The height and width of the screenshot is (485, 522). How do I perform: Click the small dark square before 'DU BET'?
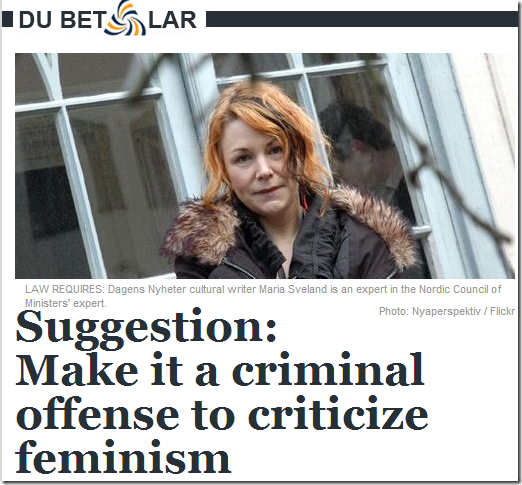click(x=7, y=19)
